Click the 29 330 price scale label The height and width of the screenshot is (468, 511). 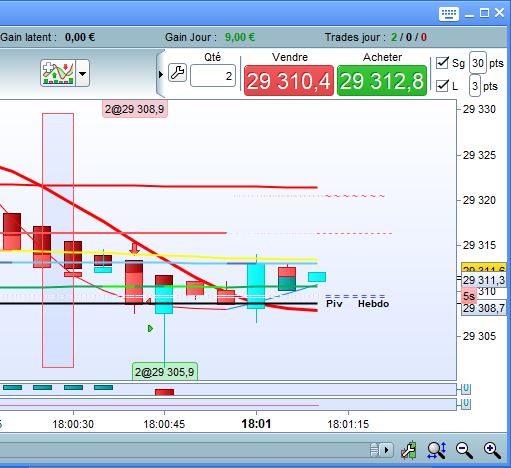pyautogui.click(x=479, y=109)
